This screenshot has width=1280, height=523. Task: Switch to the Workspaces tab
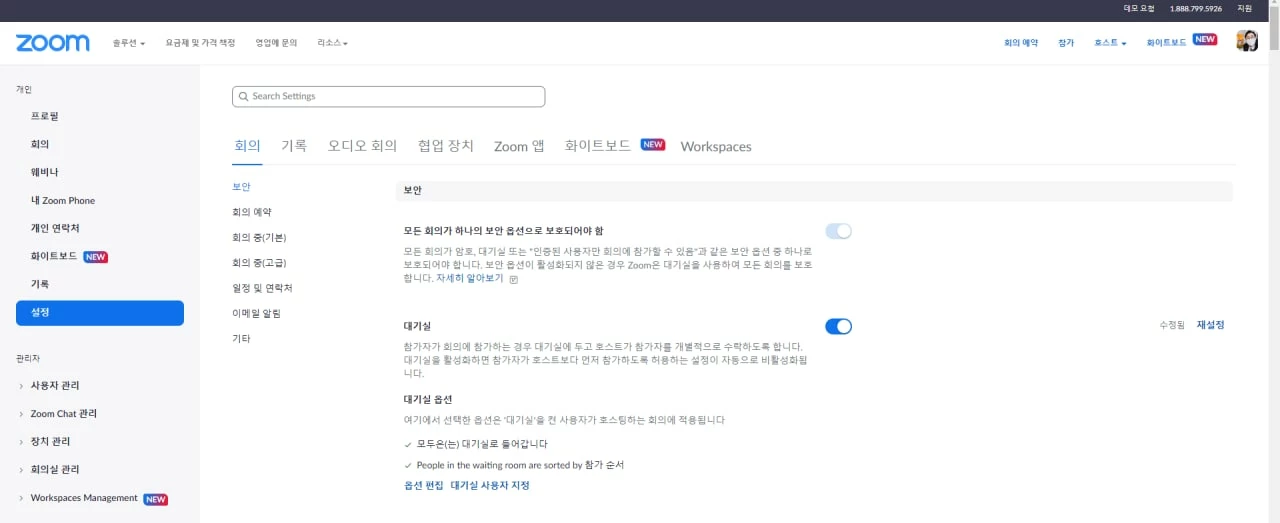716,146
